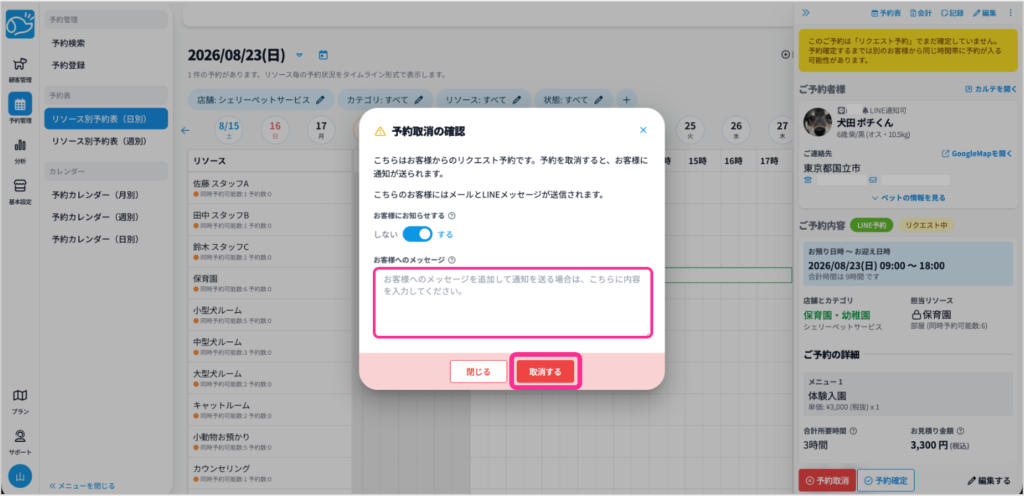Click the double-chevron collapse icon in detail panel

coord(806,12)
